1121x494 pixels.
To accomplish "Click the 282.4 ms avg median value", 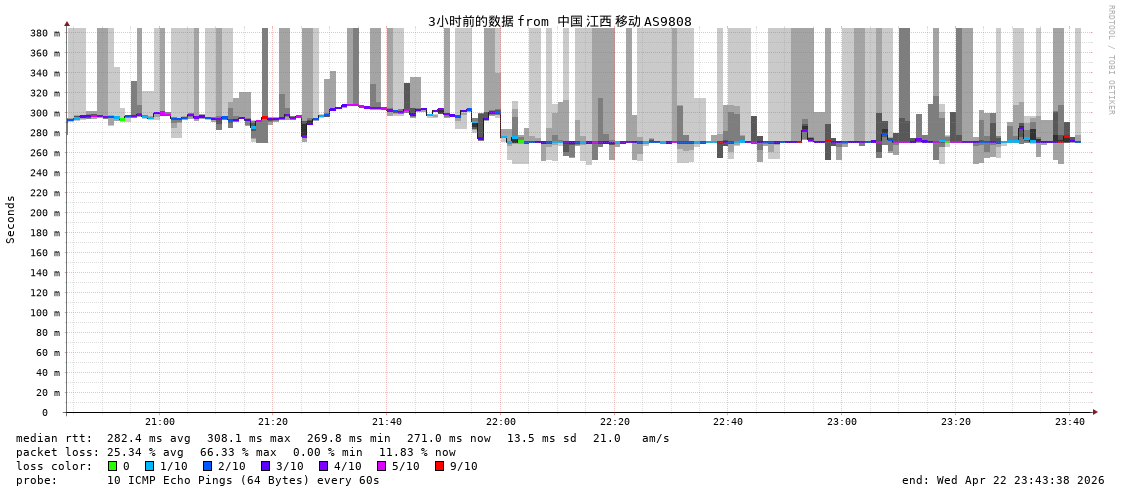I will pyautogui.click(x=149, y=438).
